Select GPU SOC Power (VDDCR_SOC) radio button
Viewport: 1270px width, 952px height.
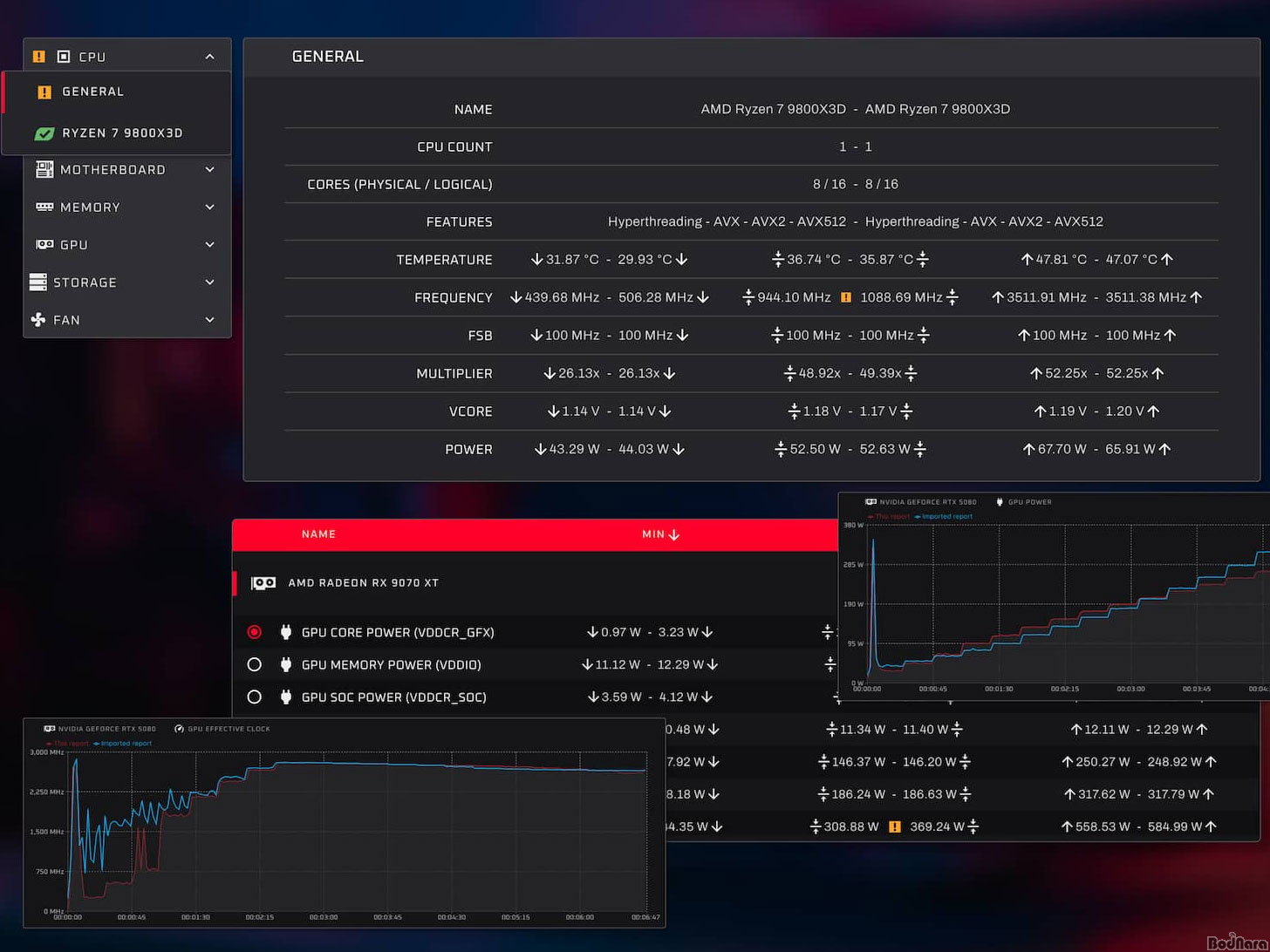(255, 697)
